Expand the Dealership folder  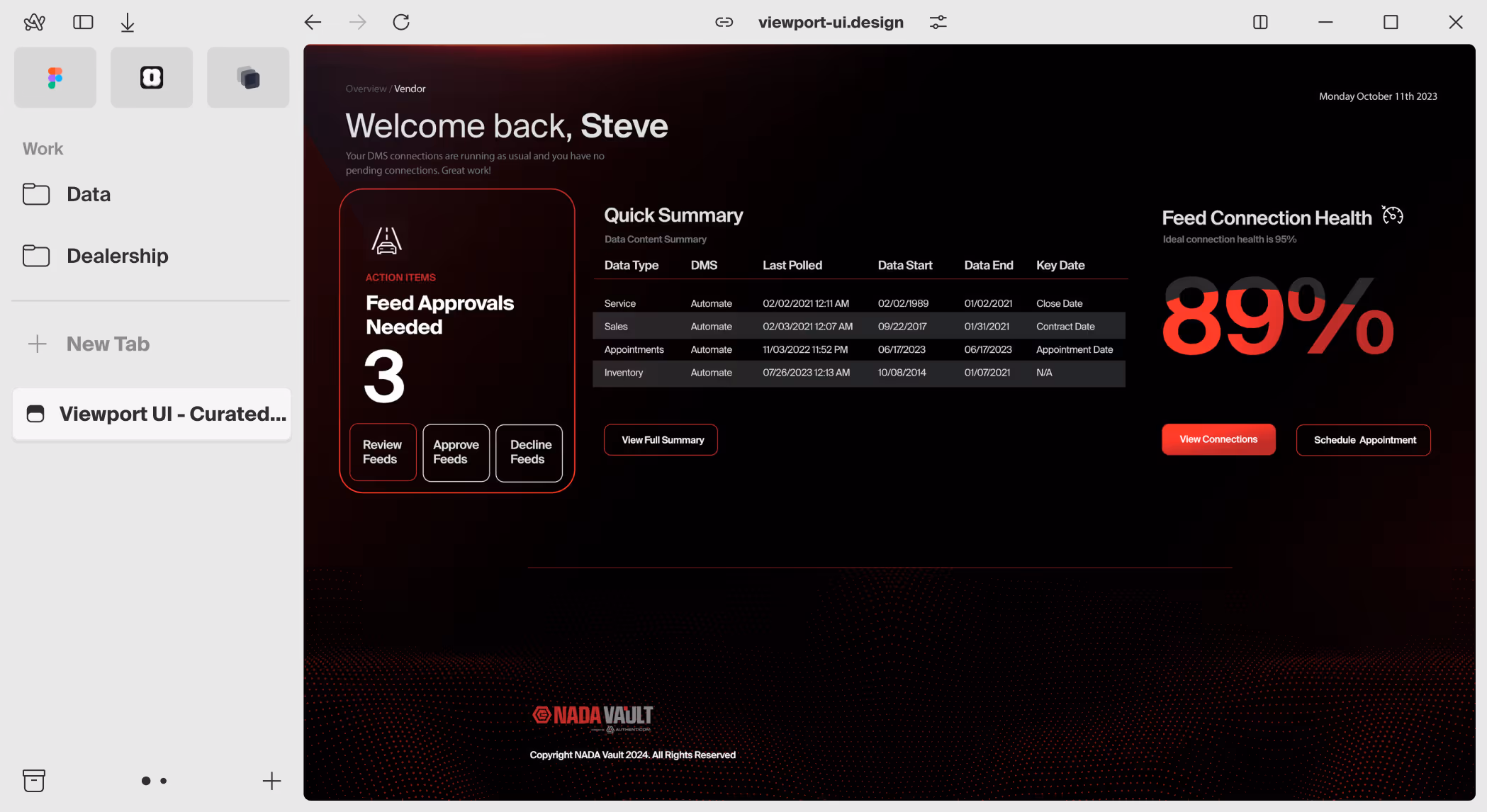click(x=117, y=256)
